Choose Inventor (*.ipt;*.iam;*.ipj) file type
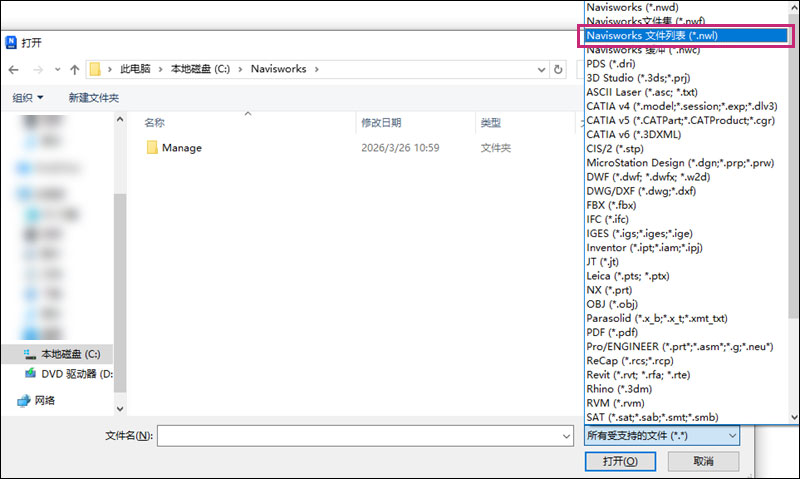 click(644, 248)
